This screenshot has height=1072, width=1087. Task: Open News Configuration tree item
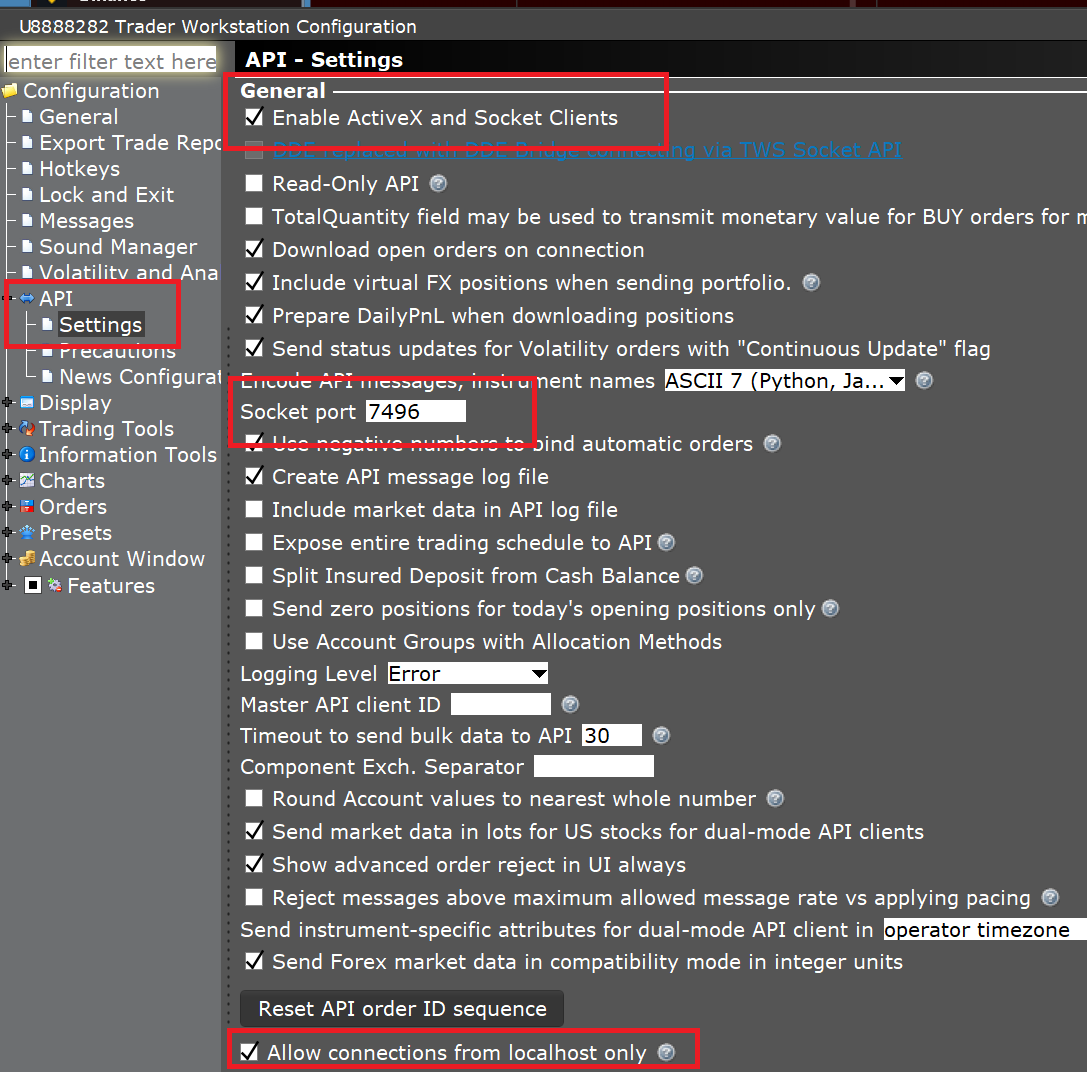(140, 377)
